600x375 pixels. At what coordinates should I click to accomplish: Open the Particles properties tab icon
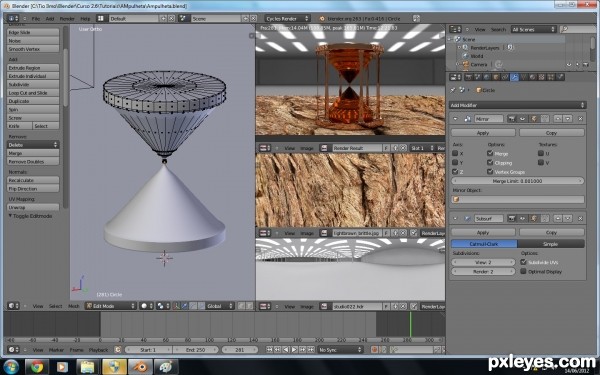[x=551, y=77]
